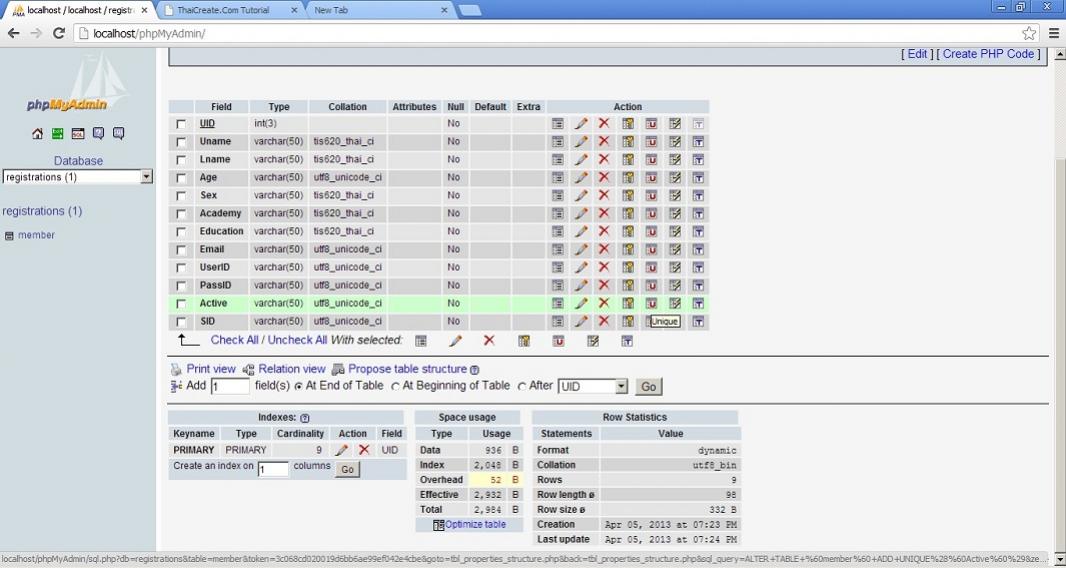Edit the PRIMARY index with pencil
1066x568 pixels.
tap(342, 450)
